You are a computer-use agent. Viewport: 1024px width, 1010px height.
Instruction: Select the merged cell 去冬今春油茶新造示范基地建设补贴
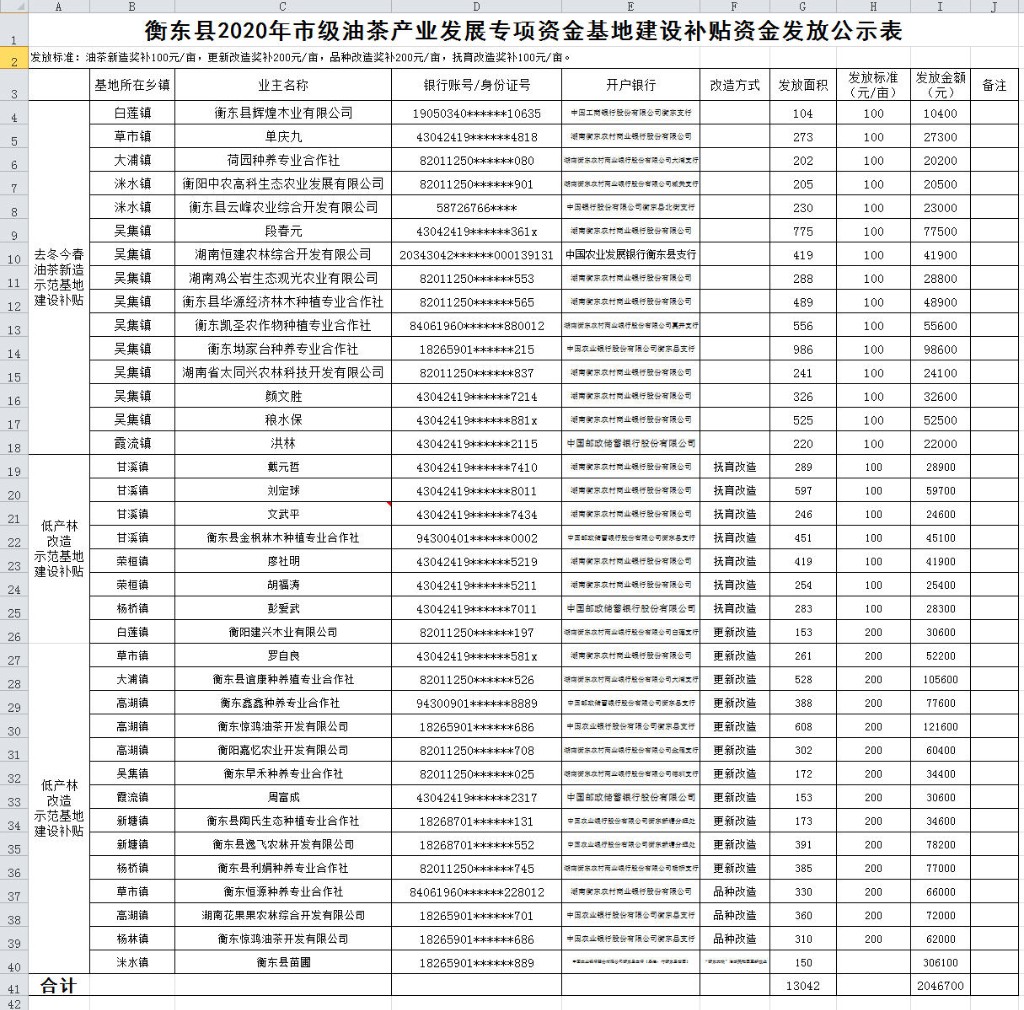[59, 278]
